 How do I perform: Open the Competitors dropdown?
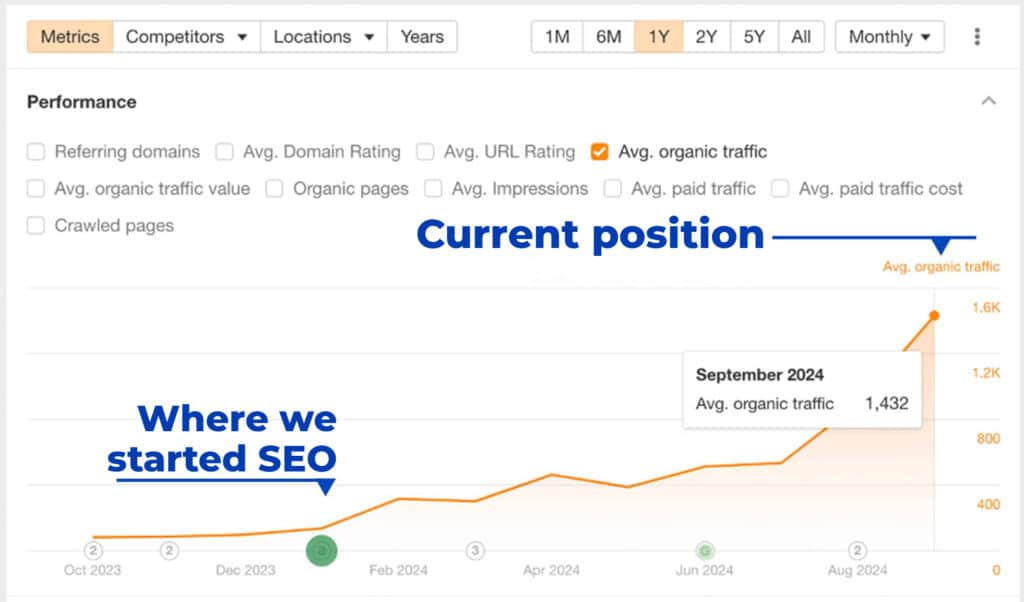coord(186,37)
